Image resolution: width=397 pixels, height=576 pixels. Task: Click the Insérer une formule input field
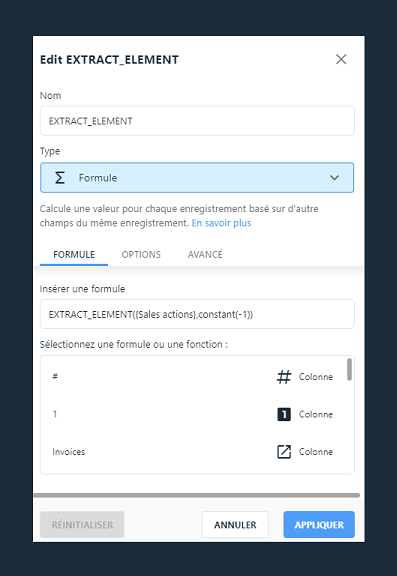point(197,314)
